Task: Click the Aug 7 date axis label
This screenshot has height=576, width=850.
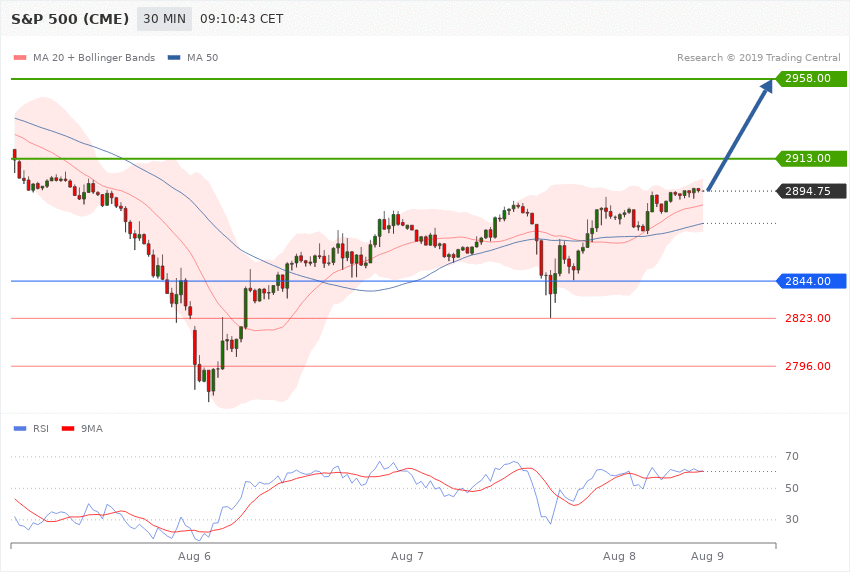Action: coord(407,556)
